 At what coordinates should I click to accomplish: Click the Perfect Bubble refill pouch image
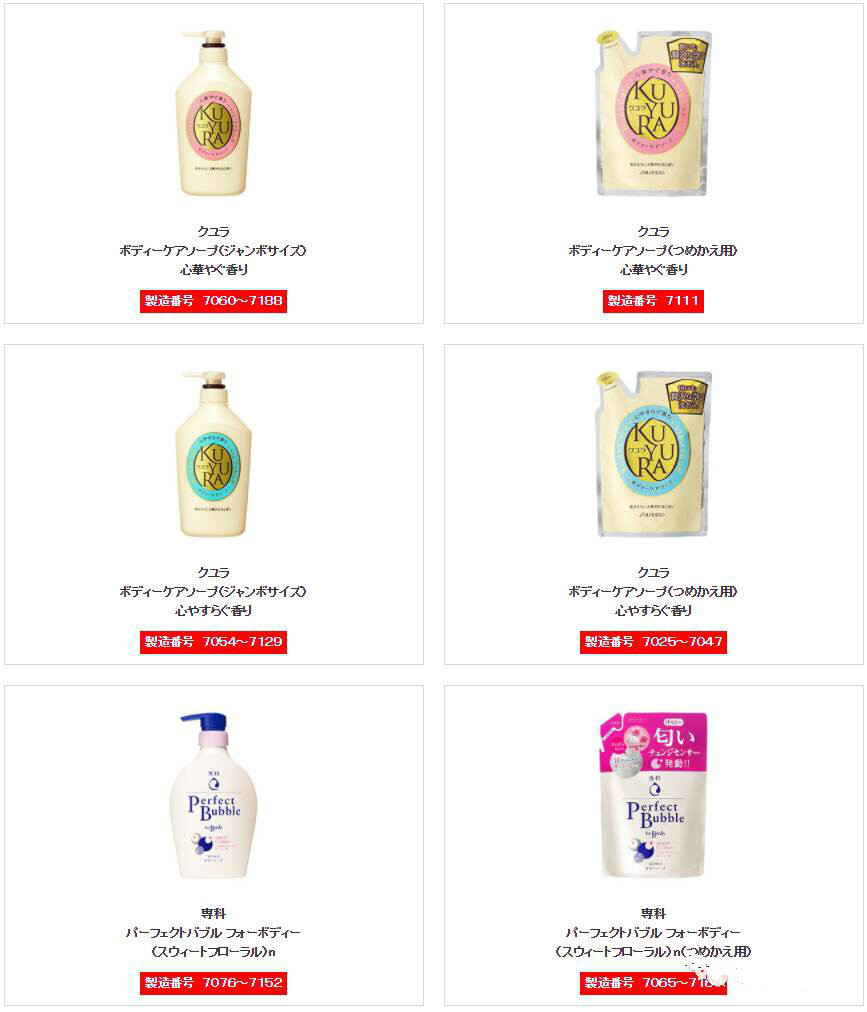(653, 795)
